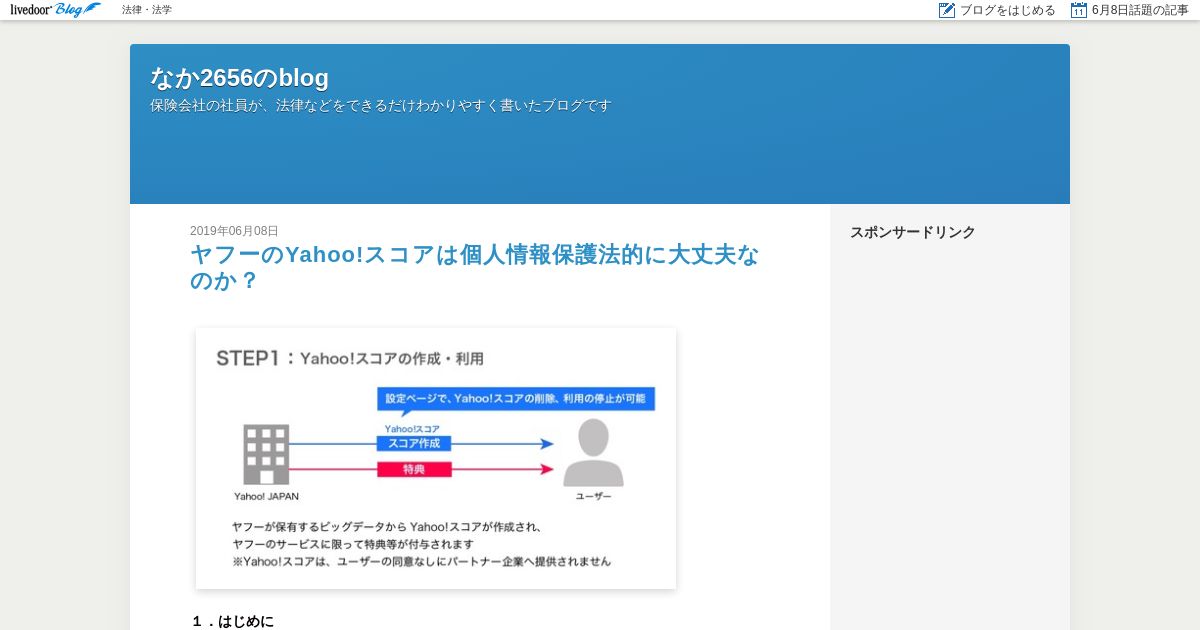Open the ヤフーのYahoo!スコア article title

pyautogui.click(x=475, y=267)
